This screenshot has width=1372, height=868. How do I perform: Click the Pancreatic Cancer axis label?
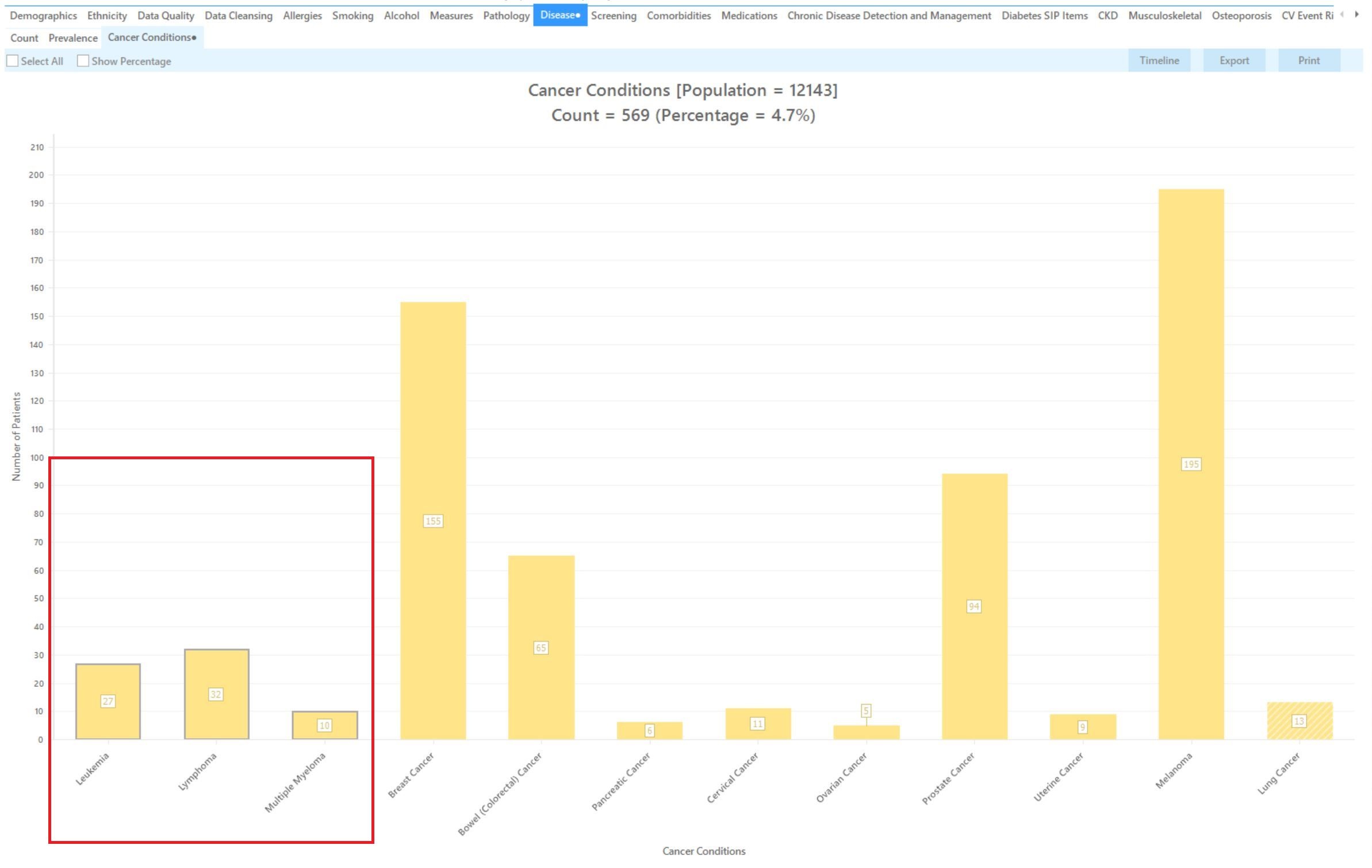[x=621, y=781]
